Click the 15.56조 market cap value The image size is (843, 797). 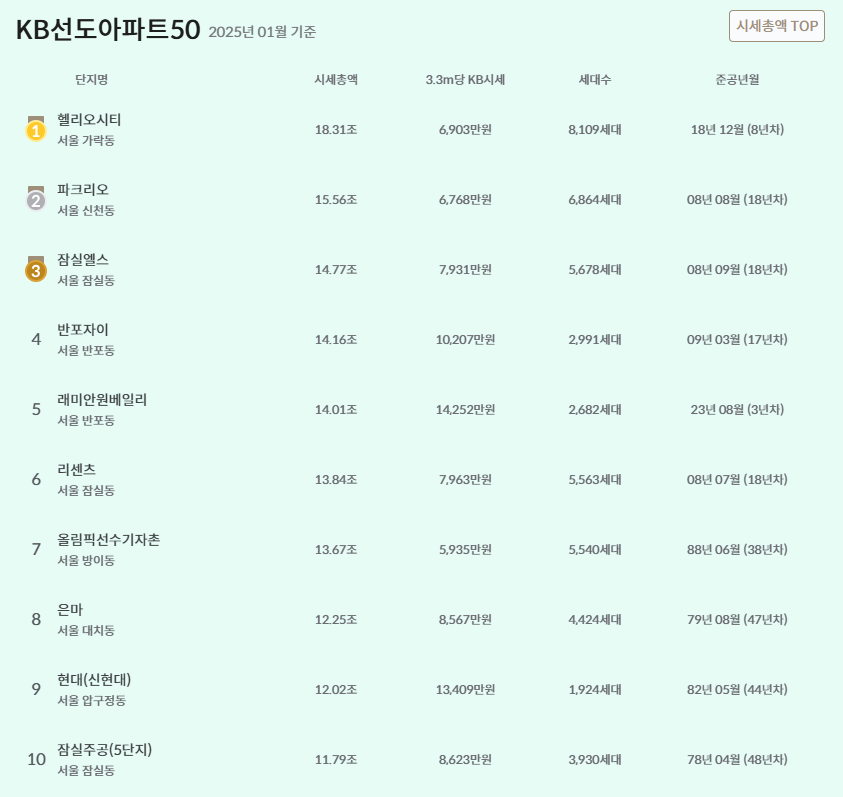(336, 200)
